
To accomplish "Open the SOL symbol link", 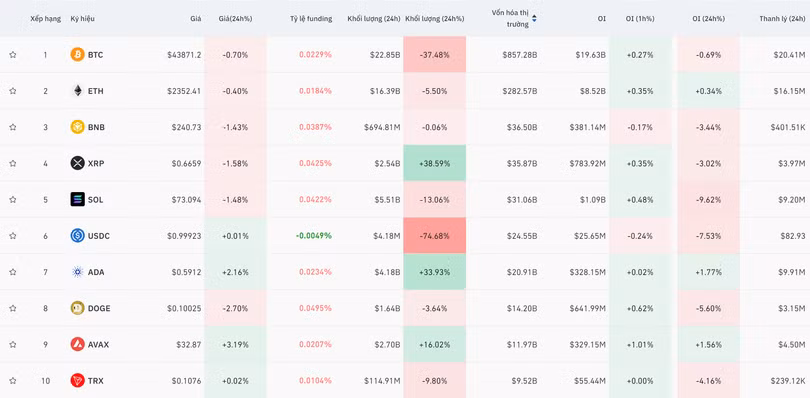I will (x=96, y=199).
